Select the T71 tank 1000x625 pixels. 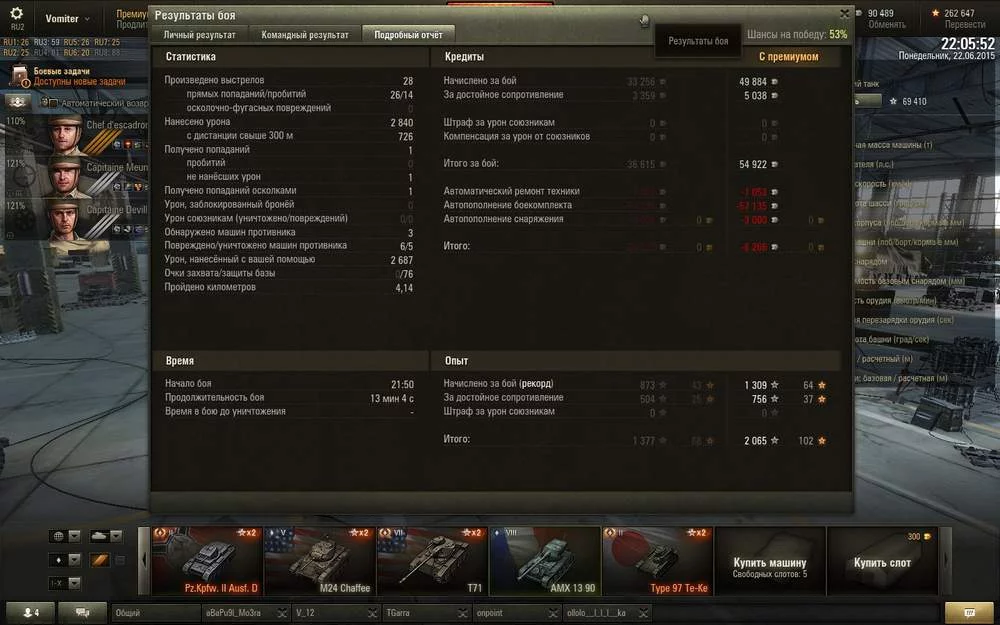[x=432, y=561]
